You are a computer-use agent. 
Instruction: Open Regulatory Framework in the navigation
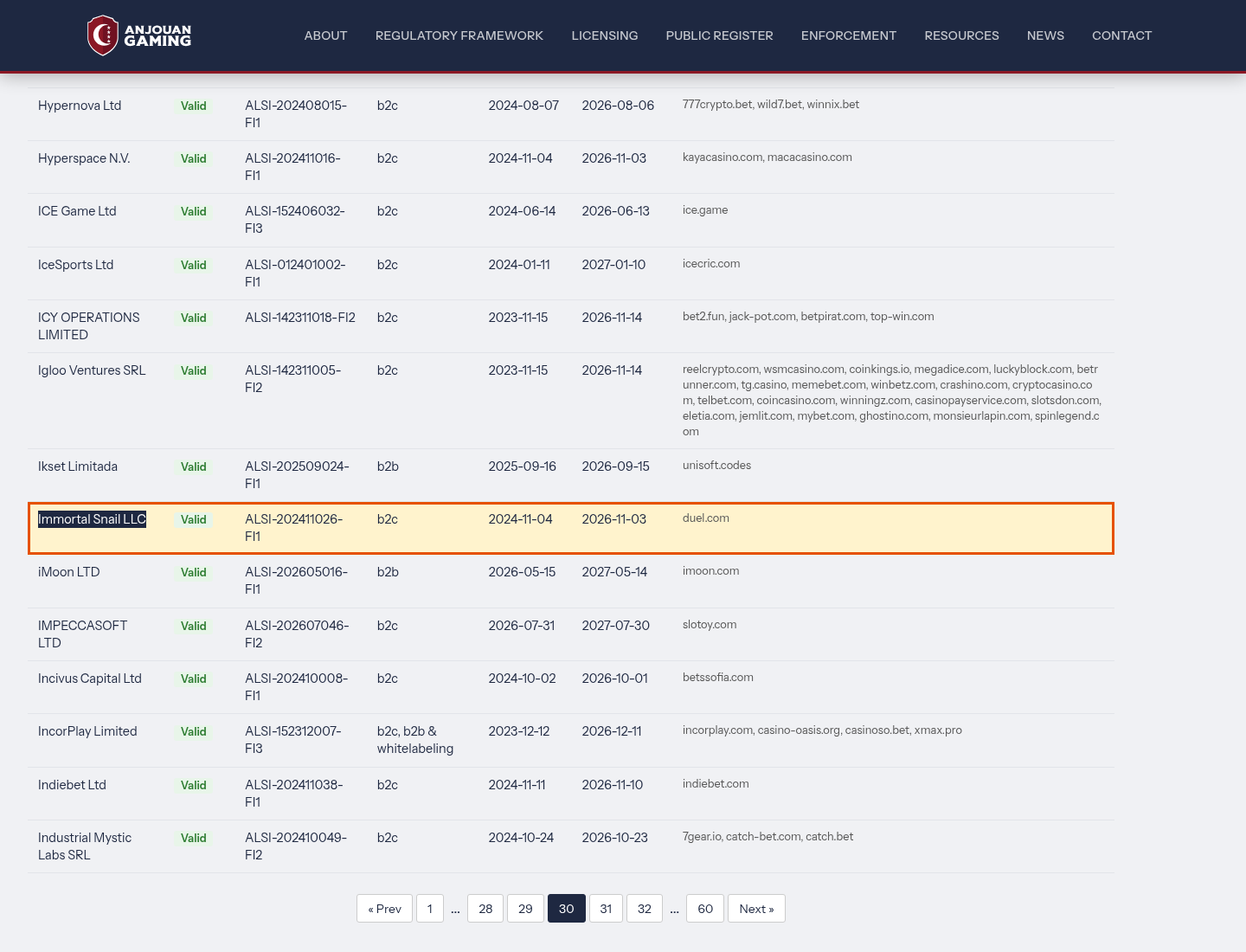[459, 35]
